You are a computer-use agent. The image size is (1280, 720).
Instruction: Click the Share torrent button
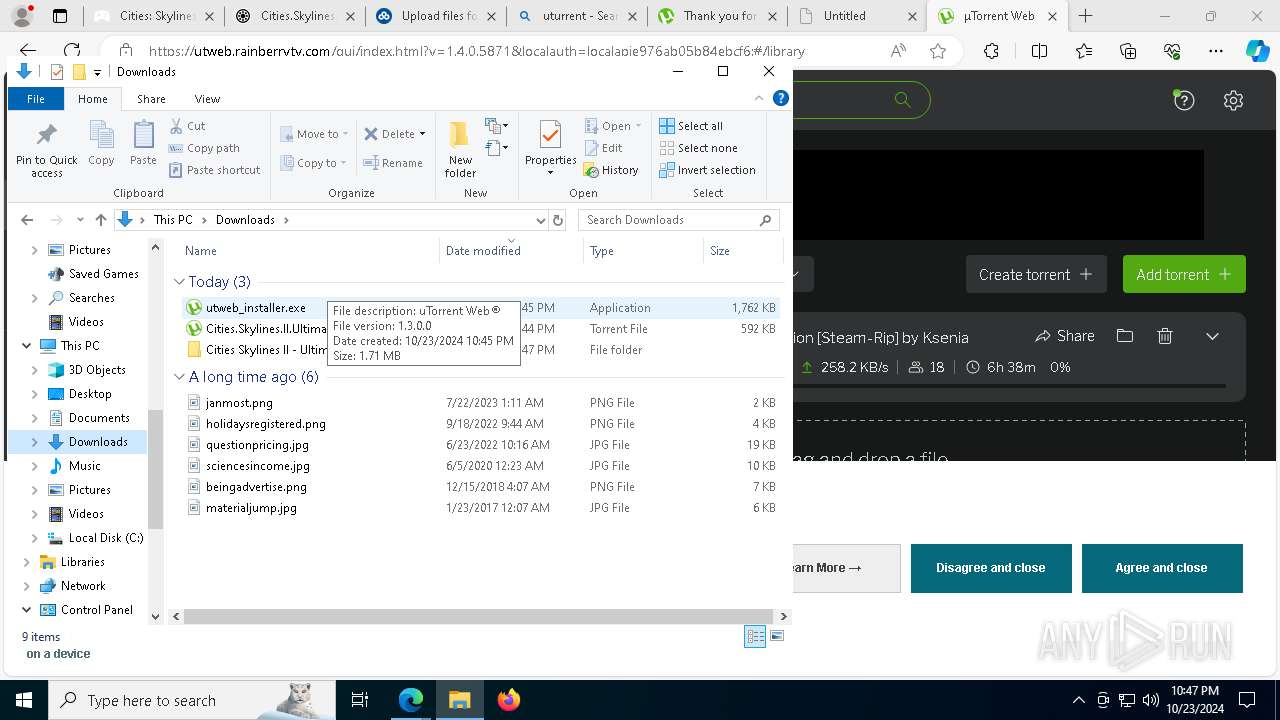tap(1065, 336)
